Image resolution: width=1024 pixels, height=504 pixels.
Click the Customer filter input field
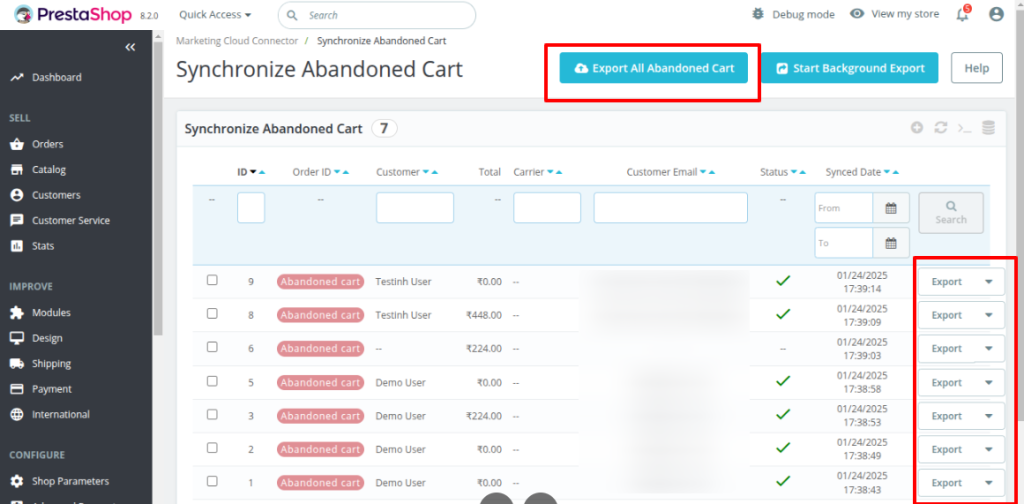(415, 208)
